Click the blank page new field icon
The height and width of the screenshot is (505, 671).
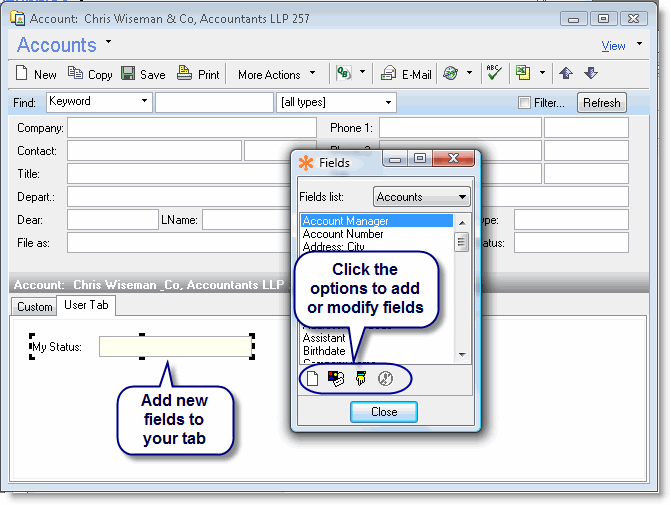click(x=311, y=379)
